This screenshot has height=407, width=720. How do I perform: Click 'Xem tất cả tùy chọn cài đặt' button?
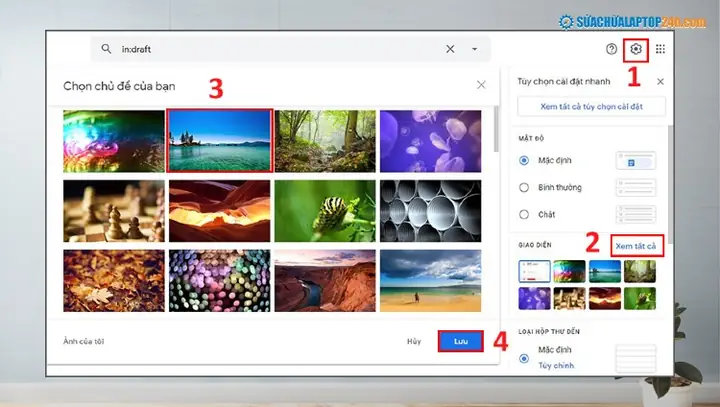[x=591, y=107]
